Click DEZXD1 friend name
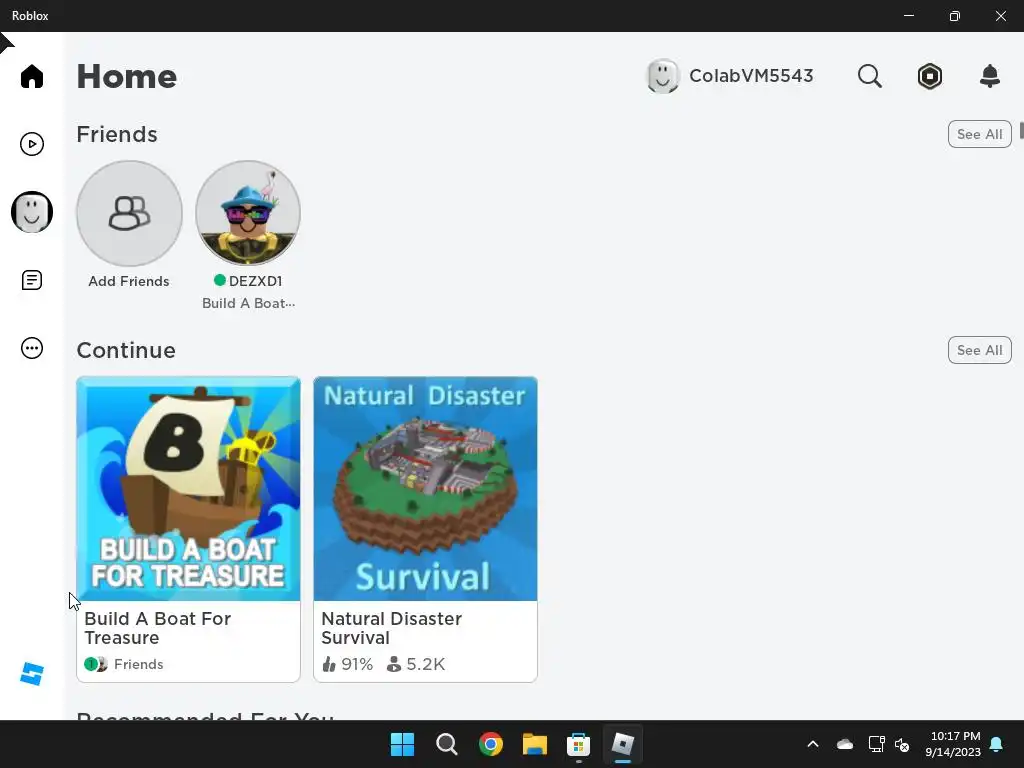The width and height of the screenshot is (1024, 768). click(255, 281)
